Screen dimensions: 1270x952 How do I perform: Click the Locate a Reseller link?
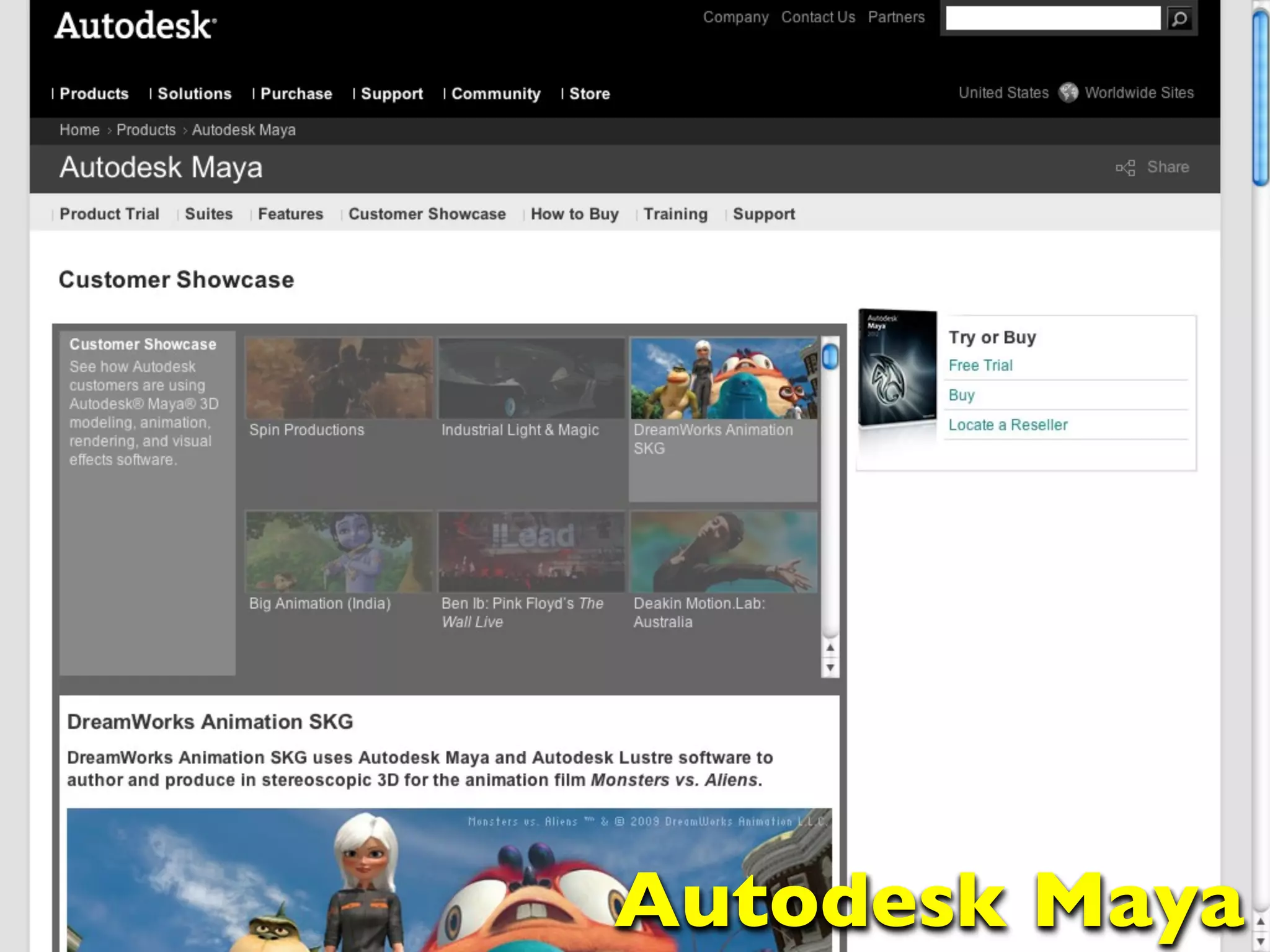(1008, 425)
